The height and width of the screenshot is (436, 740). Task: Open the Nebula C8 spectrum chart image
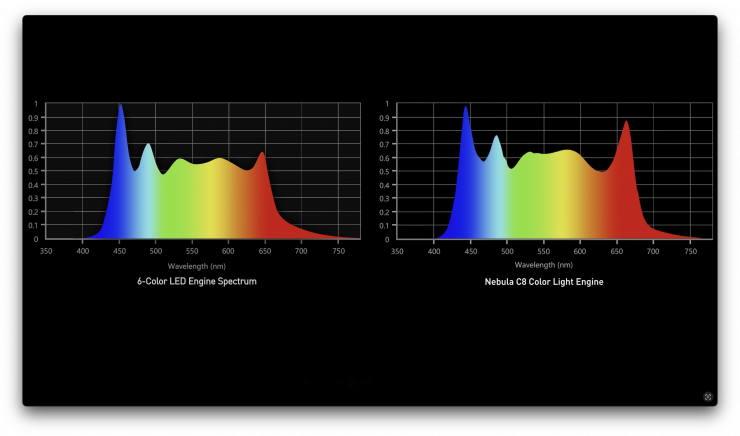click(555, 171)
